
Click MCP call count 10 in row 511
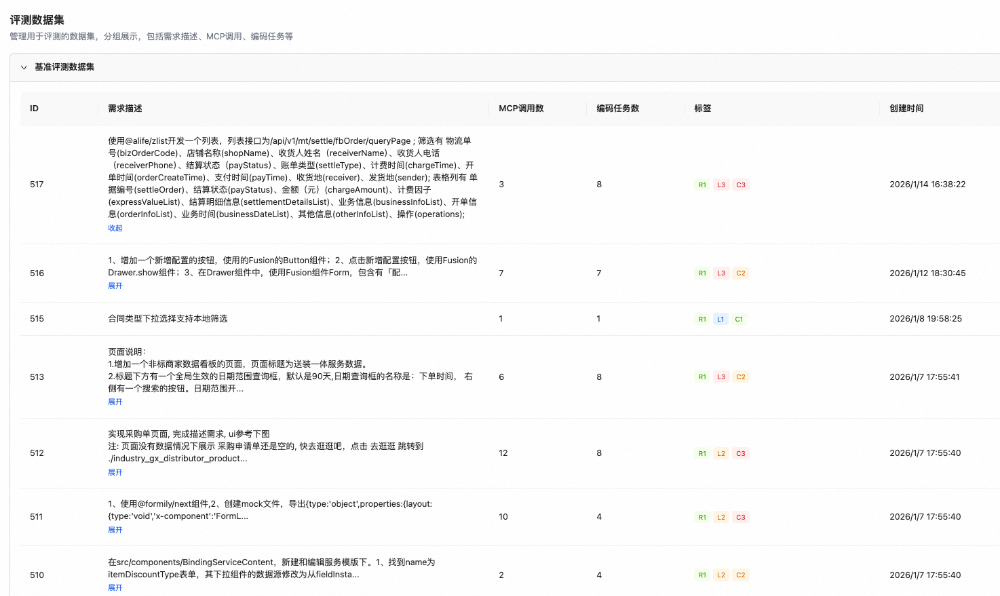[x=503, y=517]
